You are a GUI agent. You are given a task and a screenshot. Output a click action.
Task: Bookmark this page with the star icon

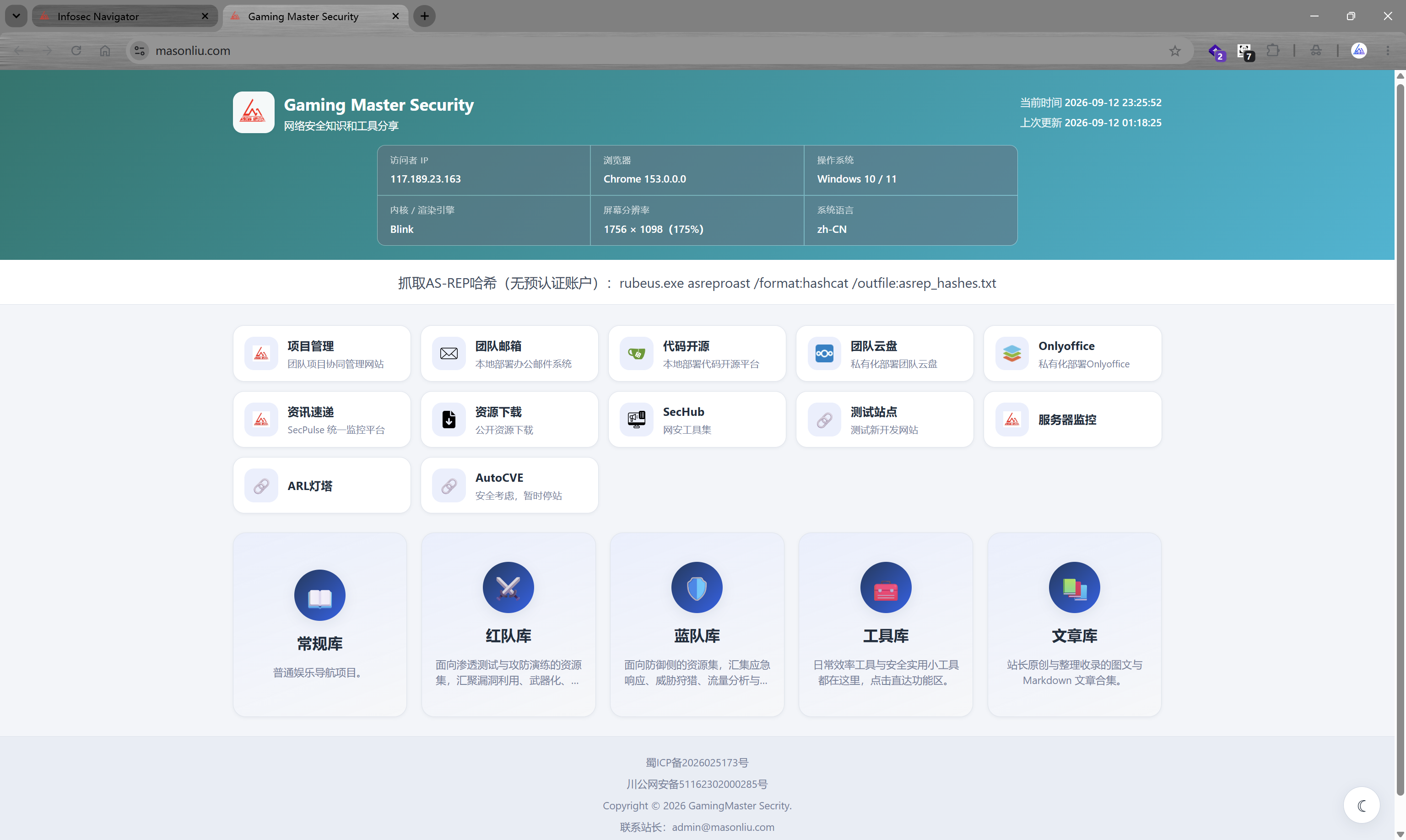coord(1175,51)
